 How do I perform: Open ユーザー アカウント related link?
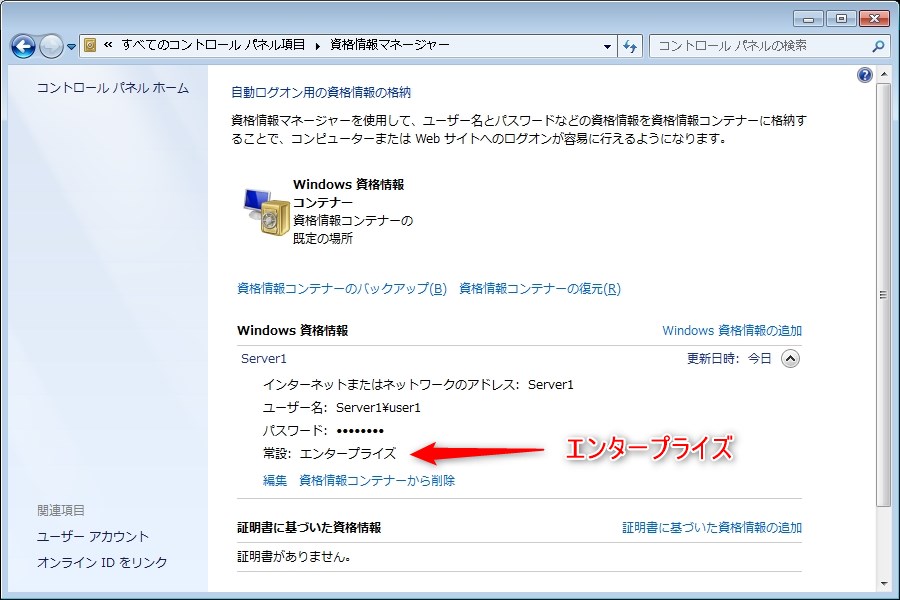(93, 536)
